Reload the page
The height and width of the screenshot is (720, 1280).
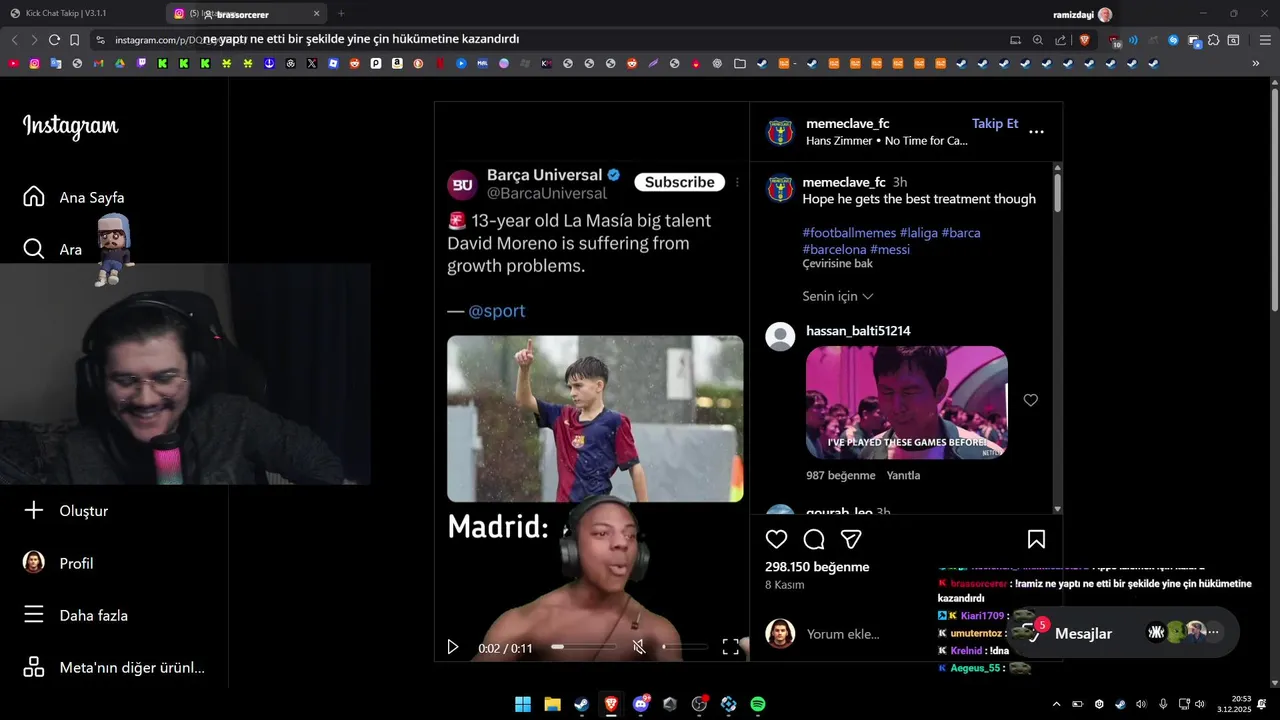[54, 40]
